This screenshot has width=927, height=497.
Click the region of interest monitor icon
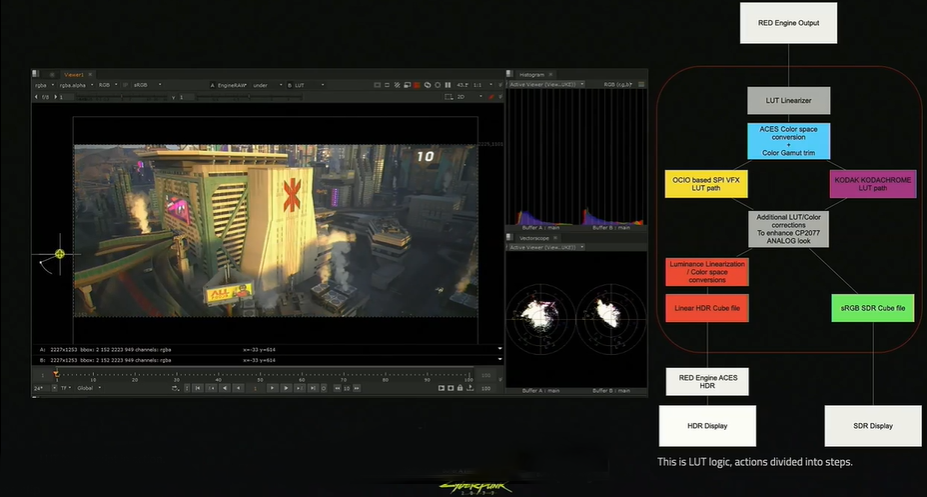(407, 85)
